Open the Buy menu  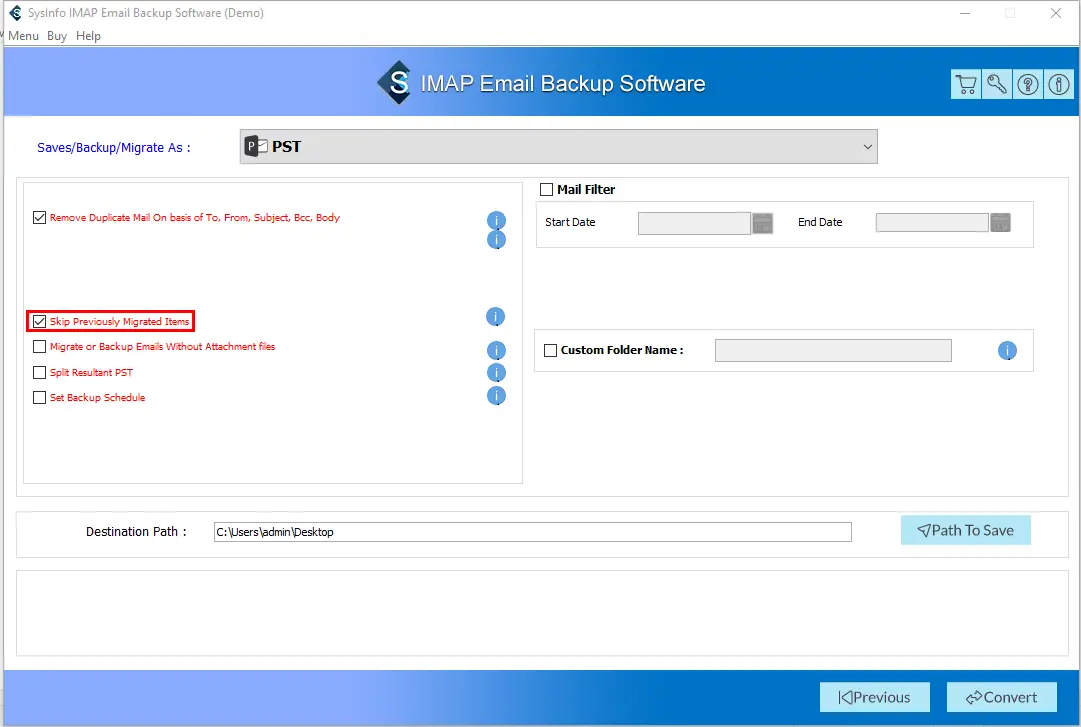[x=57, y=36]
